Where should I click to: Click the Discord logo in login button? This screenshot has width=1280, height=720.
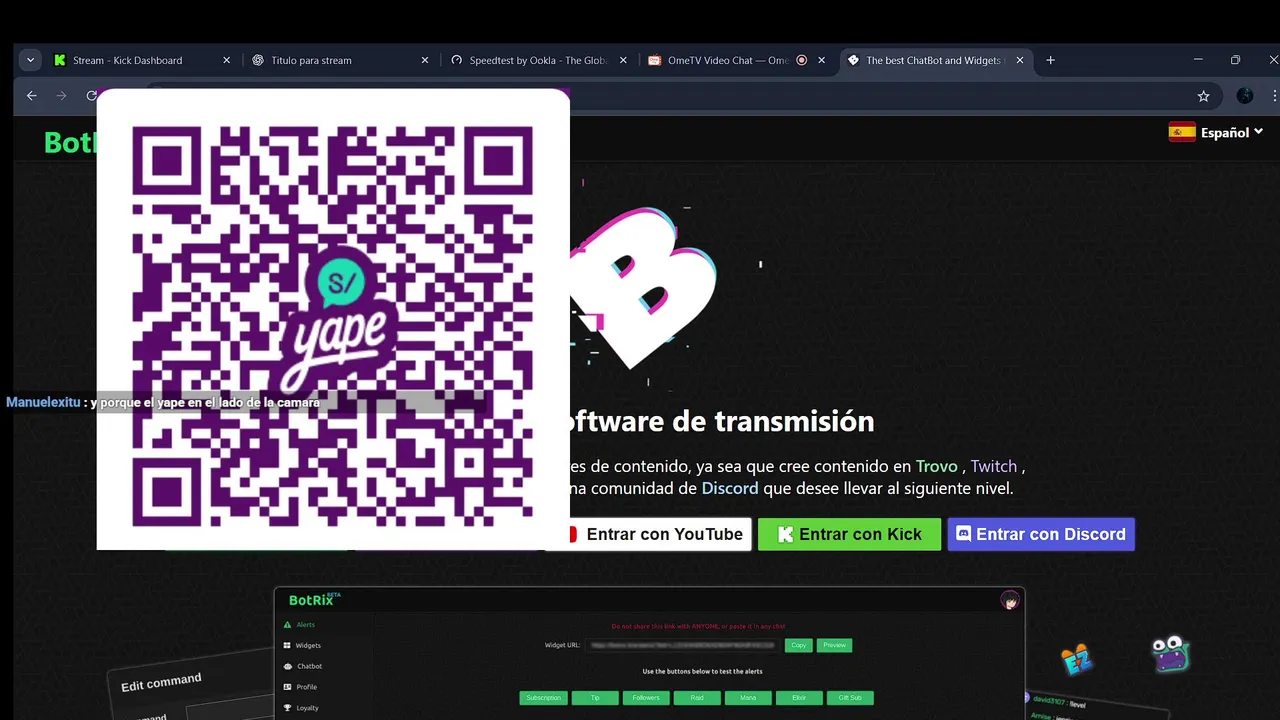coord(964,534)
